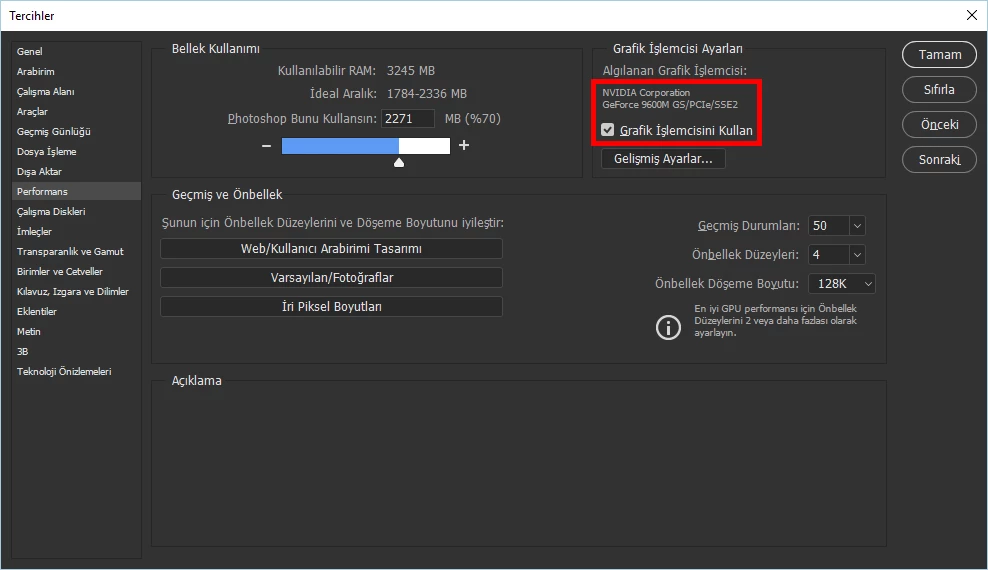Viewport: 988px width, 570px height.
Task: Close the Tercihler dialog
Action: [972, 15]
